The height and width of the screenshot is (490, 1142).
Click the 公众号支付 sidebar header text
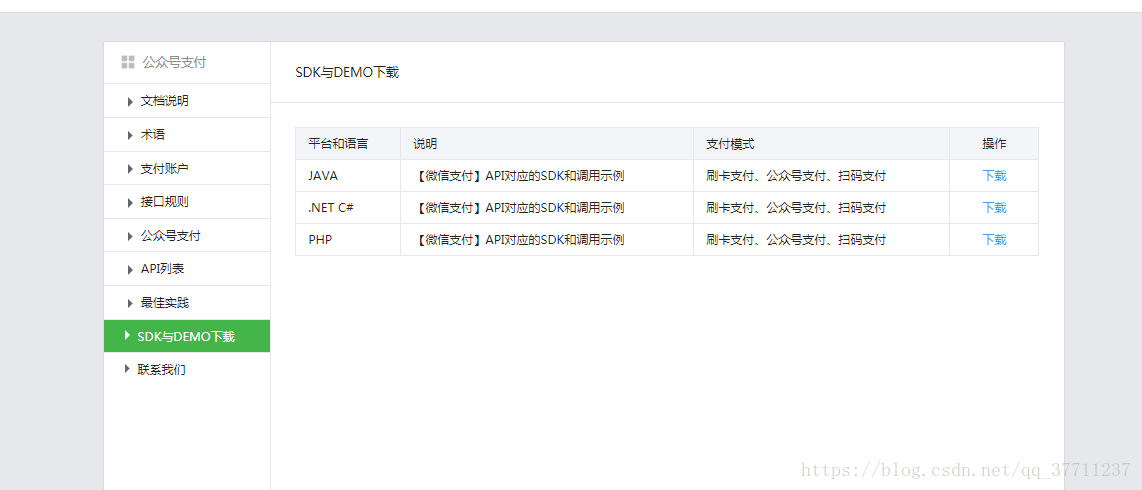click(174, 63)
